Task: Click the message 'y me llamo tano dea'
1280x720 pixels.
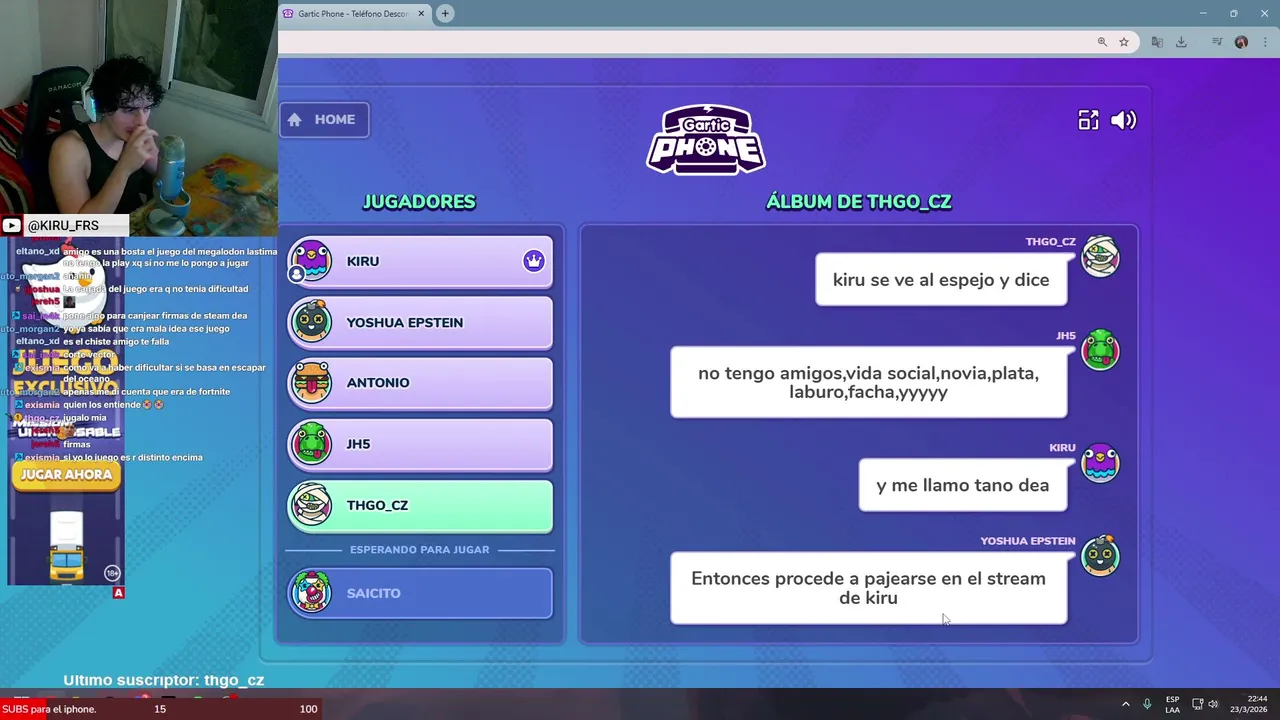Action: pyautogui.click(x=962, y=485)
